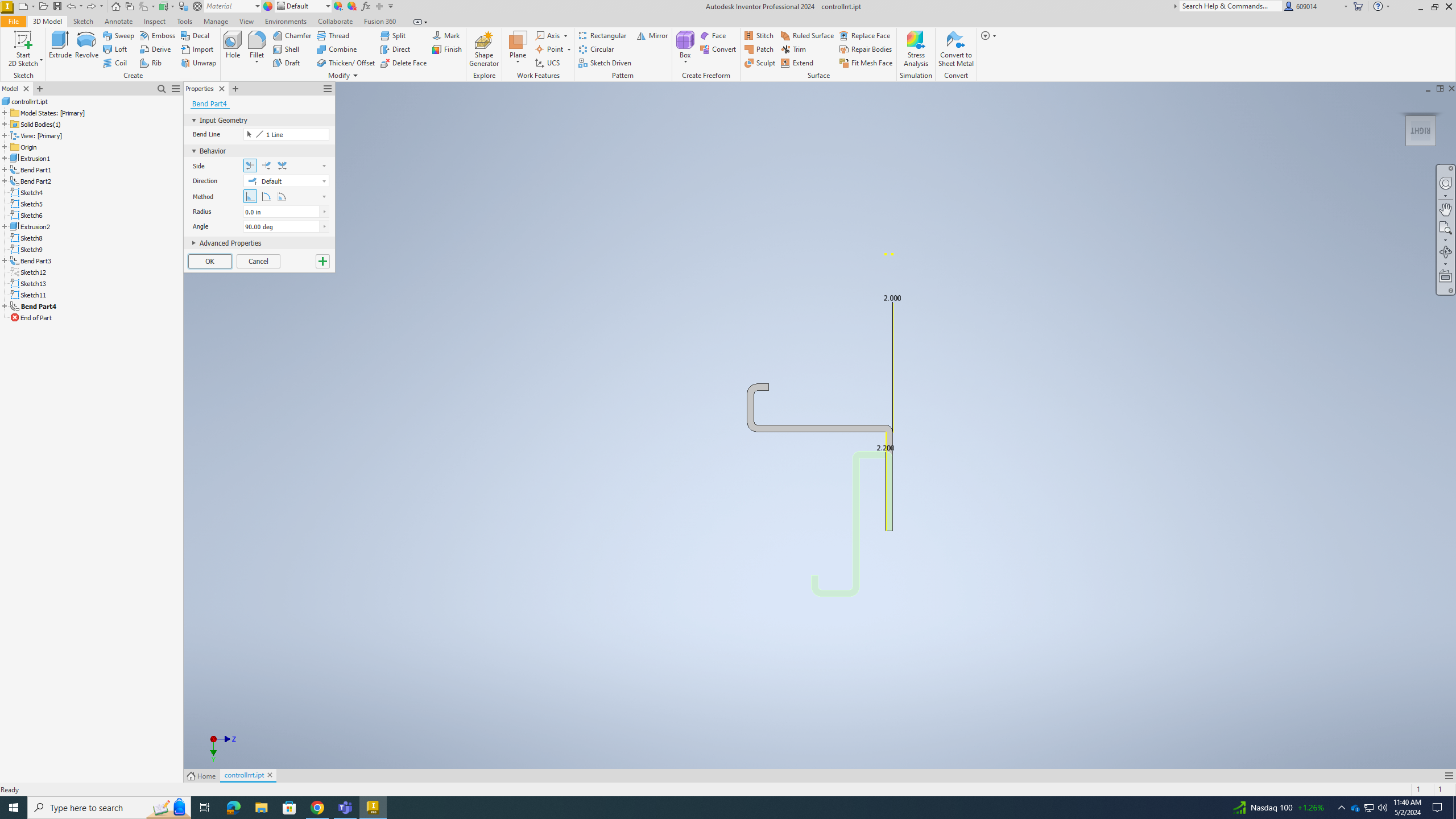Select Sketch11 in the model tree

pos(33,295)
